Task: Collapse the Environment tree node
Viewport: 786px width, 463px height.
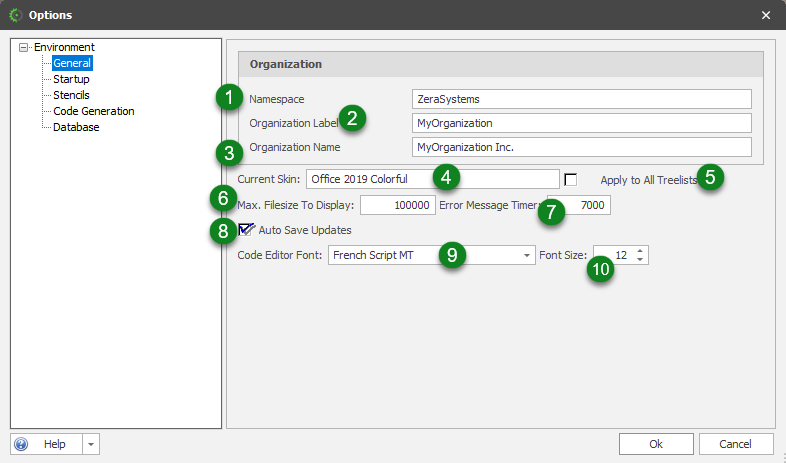Action: point(23,48)
